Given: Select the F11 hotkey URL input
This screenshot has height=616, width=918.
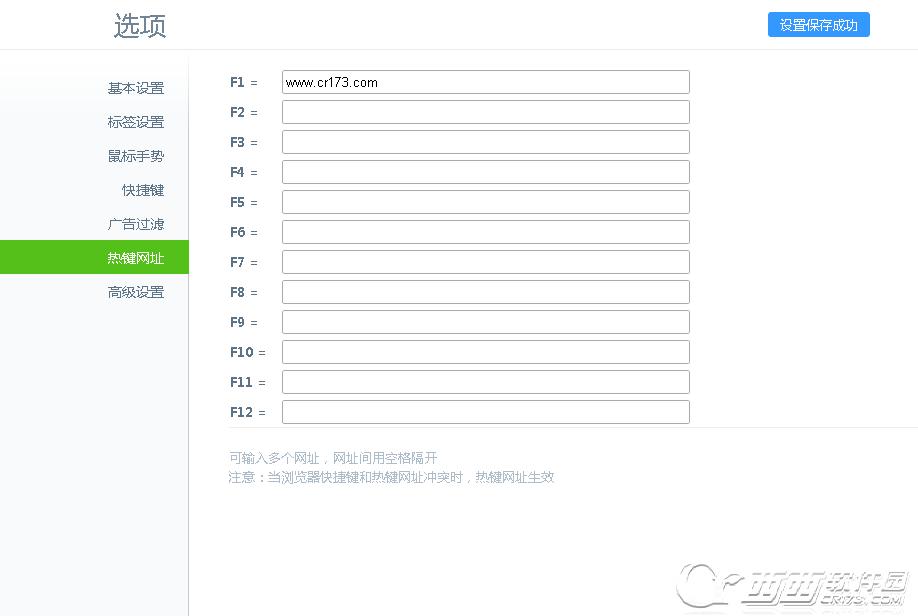Looking at the screenshot, I should 485,382.
